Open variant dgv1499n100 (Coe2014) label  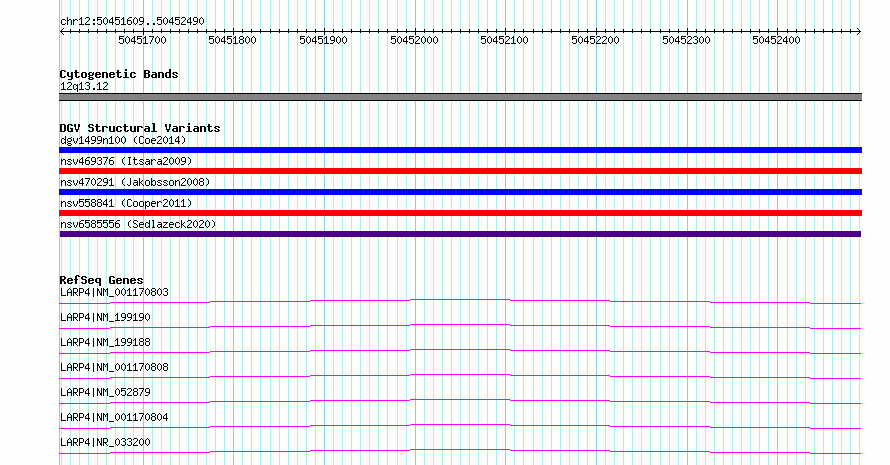pos(123,140)
